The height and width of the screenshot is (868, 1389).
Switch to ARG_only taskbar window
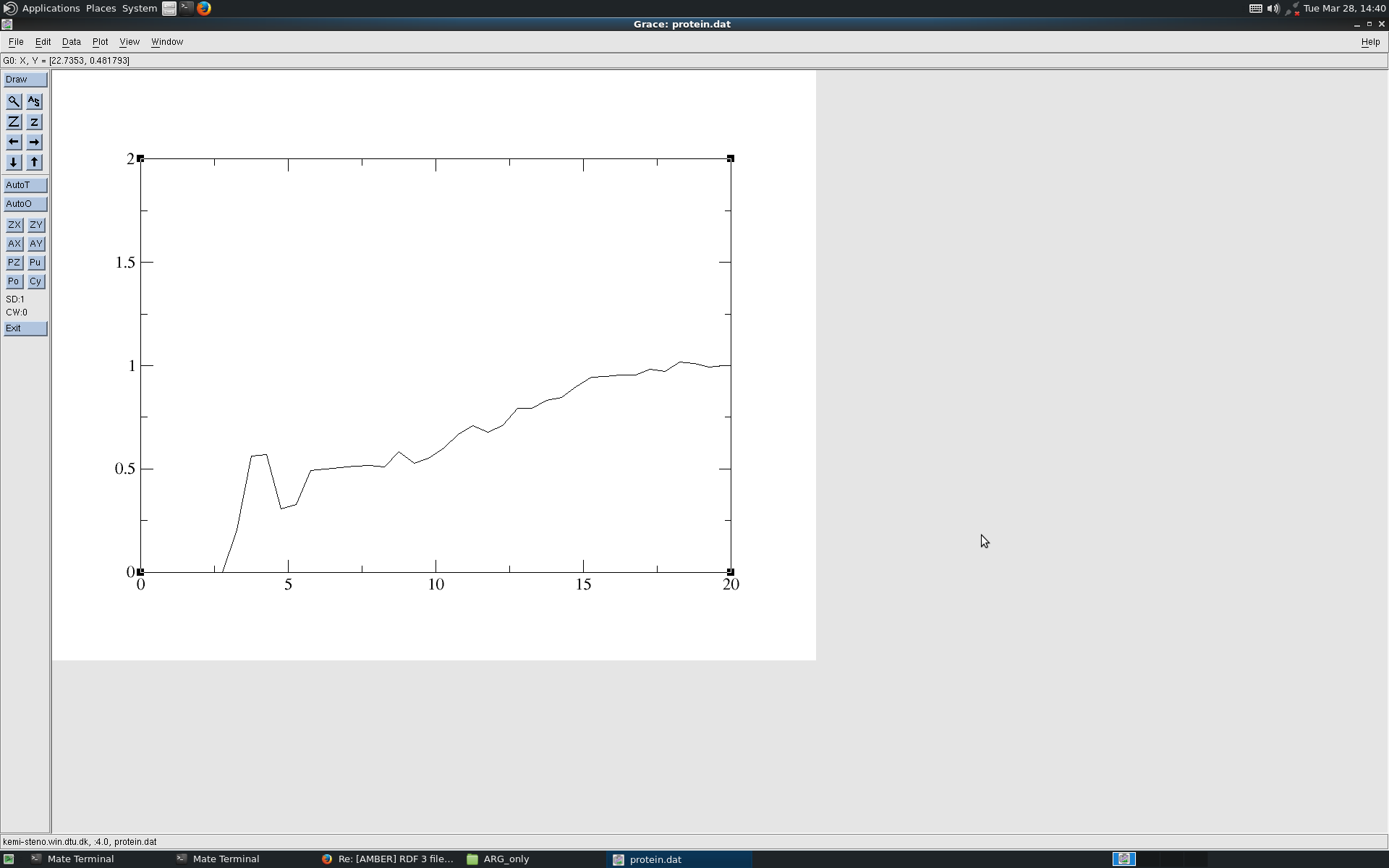coord(506,859)
